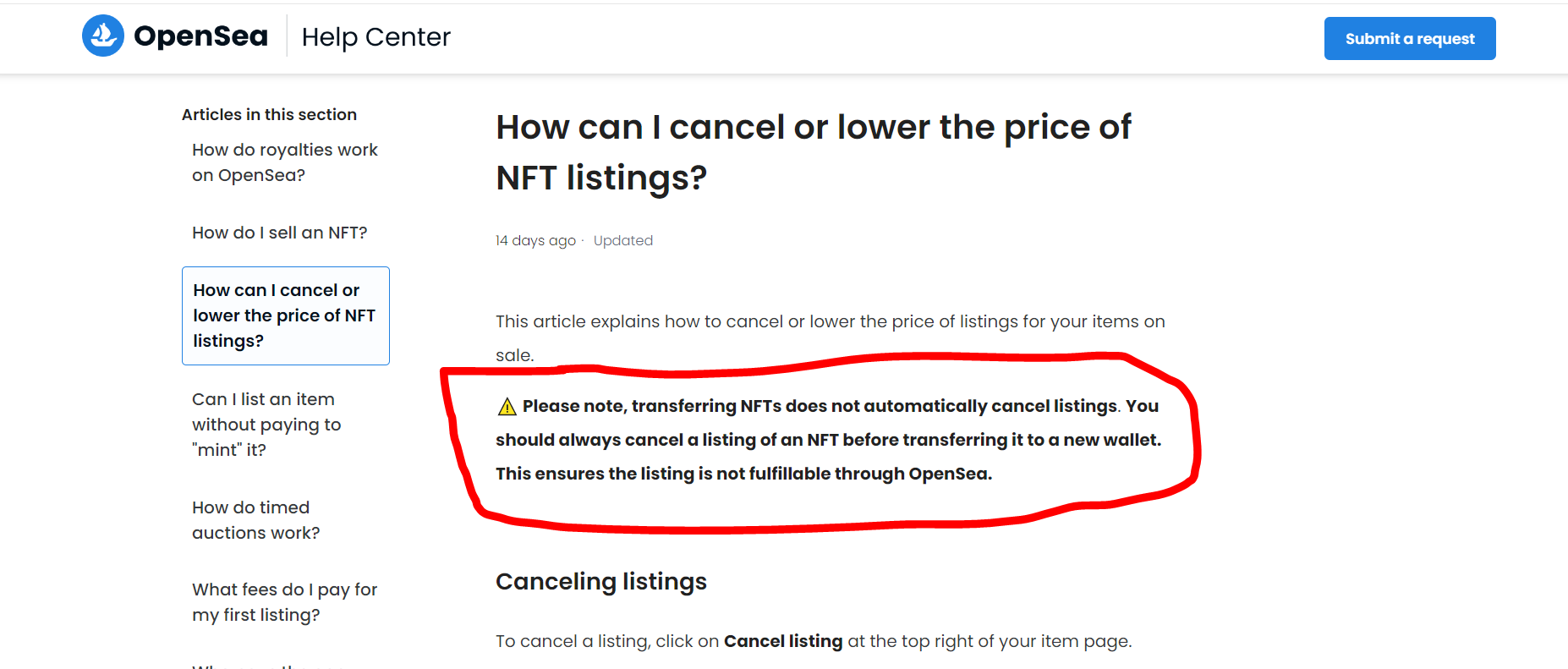This screenshot has height=669, width=1568.
Task: Select the highlighted cancel or lower price article
Action: [x=286, y=315]
